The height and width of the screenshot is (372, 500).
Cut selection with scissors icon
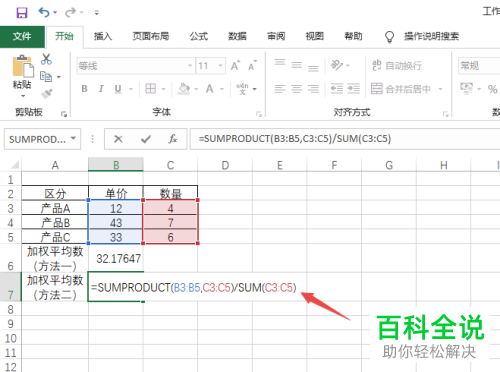point(46,59)
